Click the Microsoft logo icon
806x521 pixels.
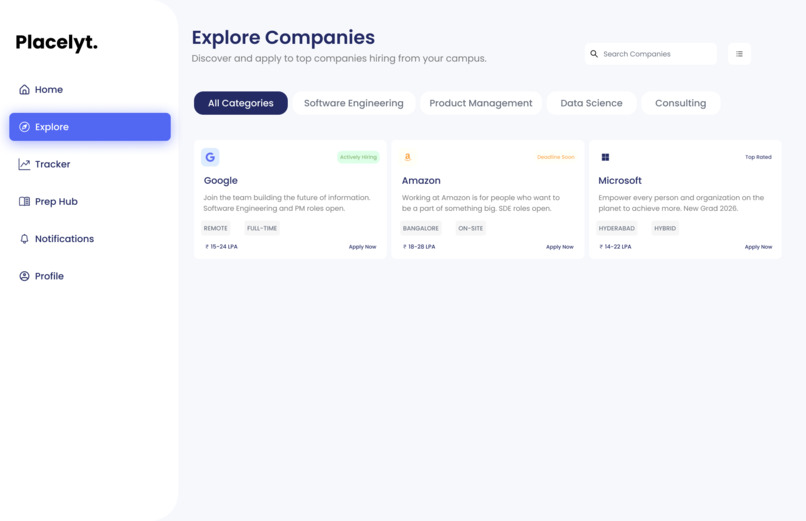tap(606, 157)
